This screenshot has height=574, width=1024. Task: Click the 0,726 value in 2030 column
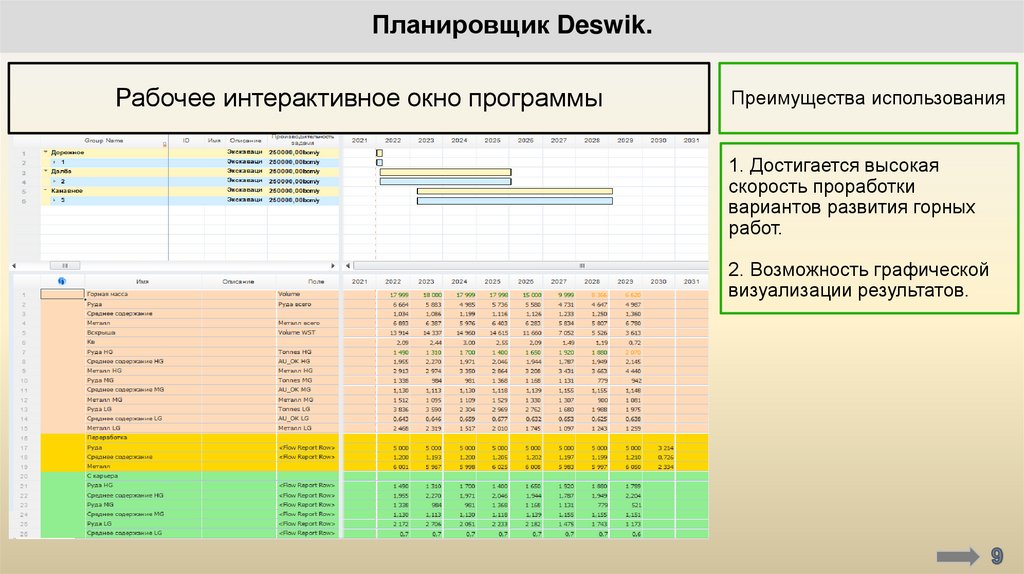[665, 457]
